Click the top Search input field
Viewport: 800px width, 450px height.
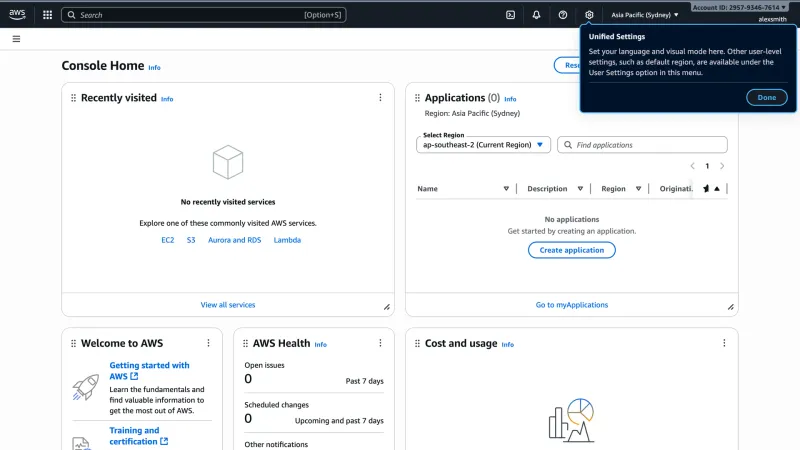204,15
